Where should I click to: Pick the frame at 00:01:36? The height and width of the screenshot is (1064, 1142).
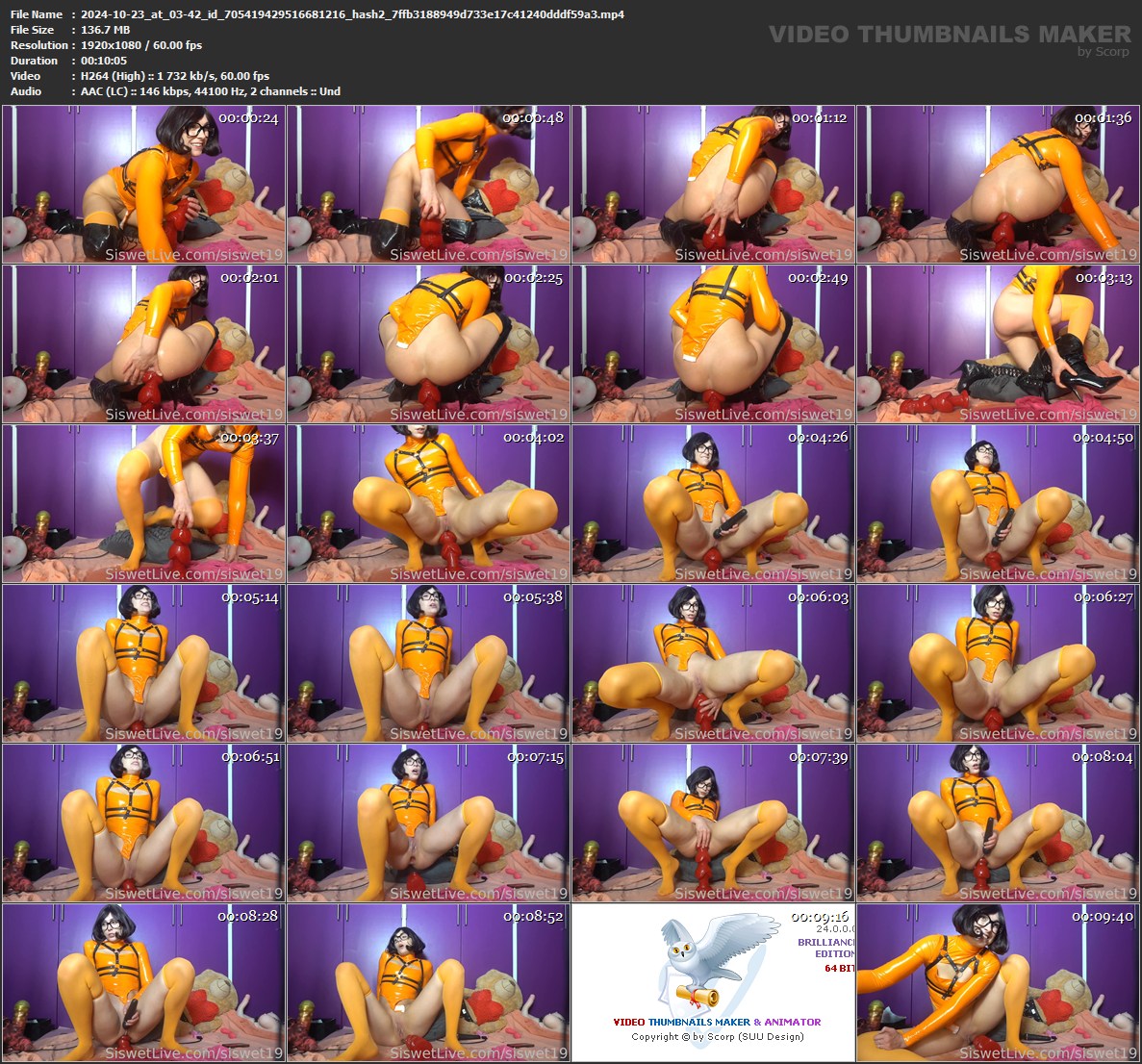coord(998,185)
